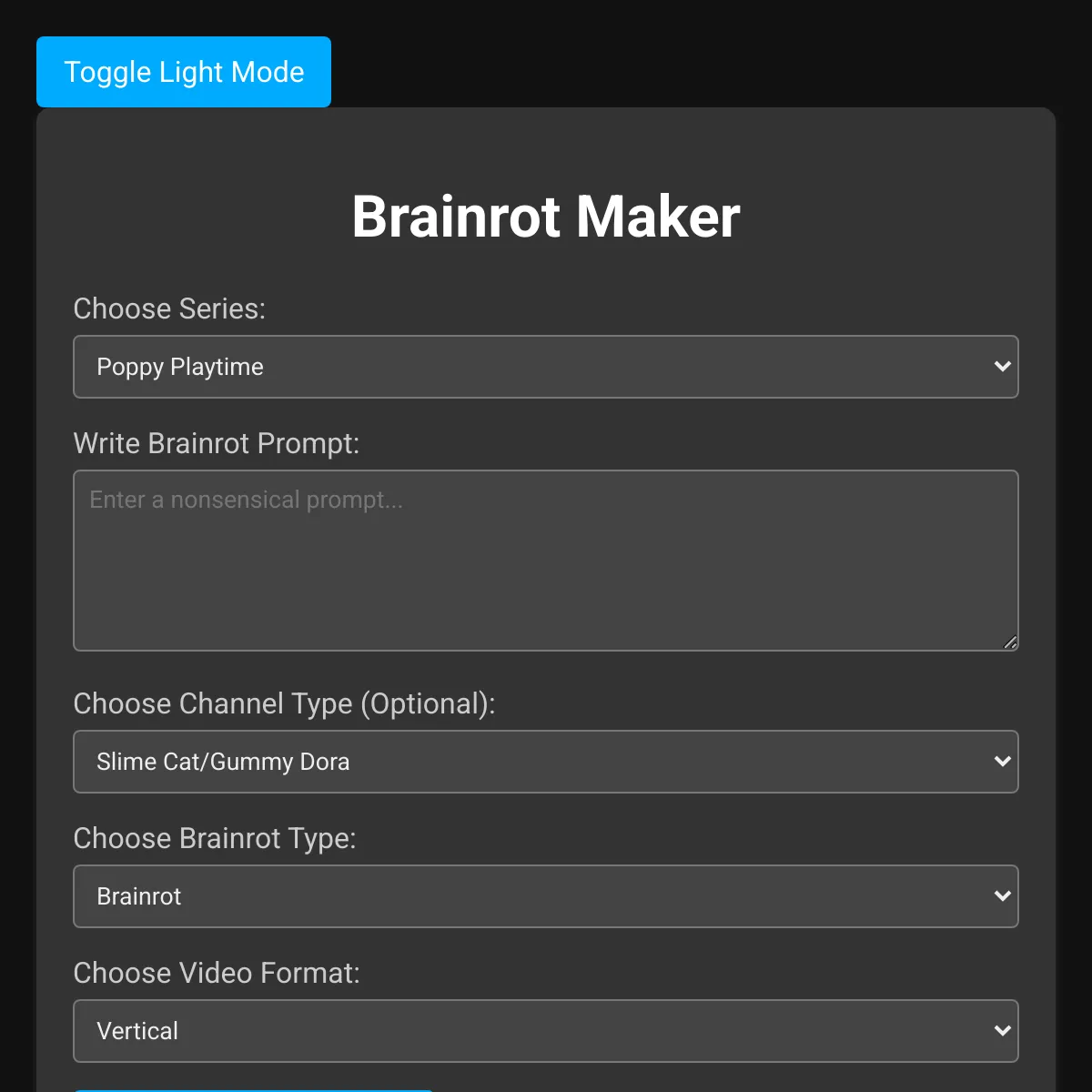Click the blue button below the Vertical dropdown
The height and width of the screenshot is (1092, 1092).
[x=253, y=1090]
